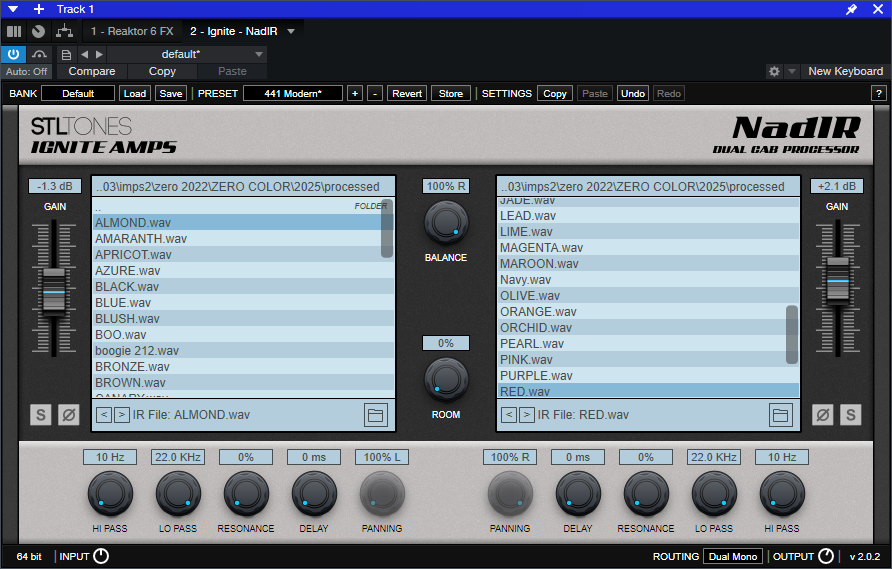Open the gear settings icon
Screen dimensions: 892x569
[x=774, y=72]
